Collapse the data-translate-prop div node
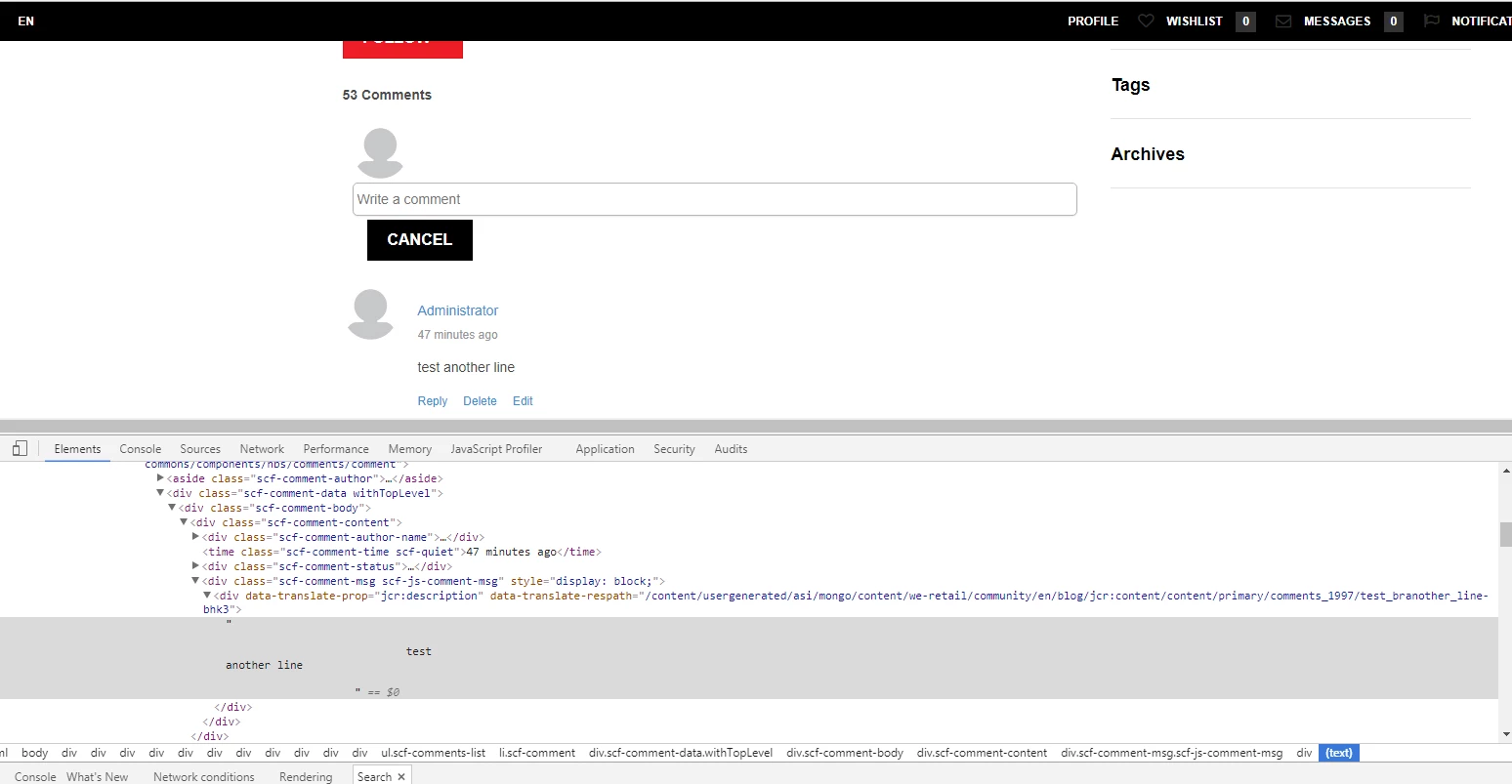This screenshot has height=784, width=1512. point(207,596)
